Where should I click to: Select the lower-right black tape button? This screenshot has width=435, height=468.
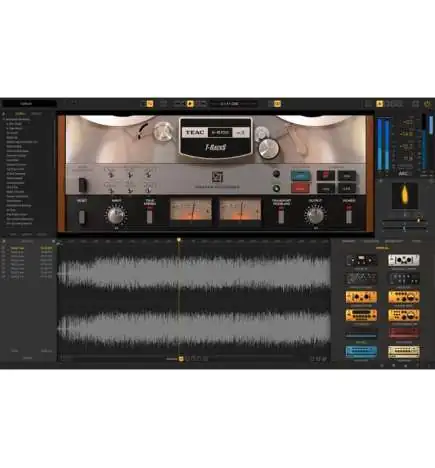click(347, 188)
